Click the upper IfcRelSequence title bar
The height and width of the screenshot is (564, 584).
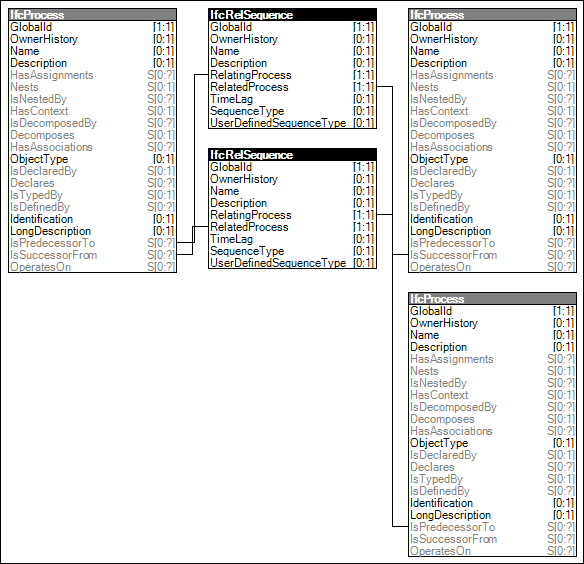pyautogui.click(x=292, y=15)
